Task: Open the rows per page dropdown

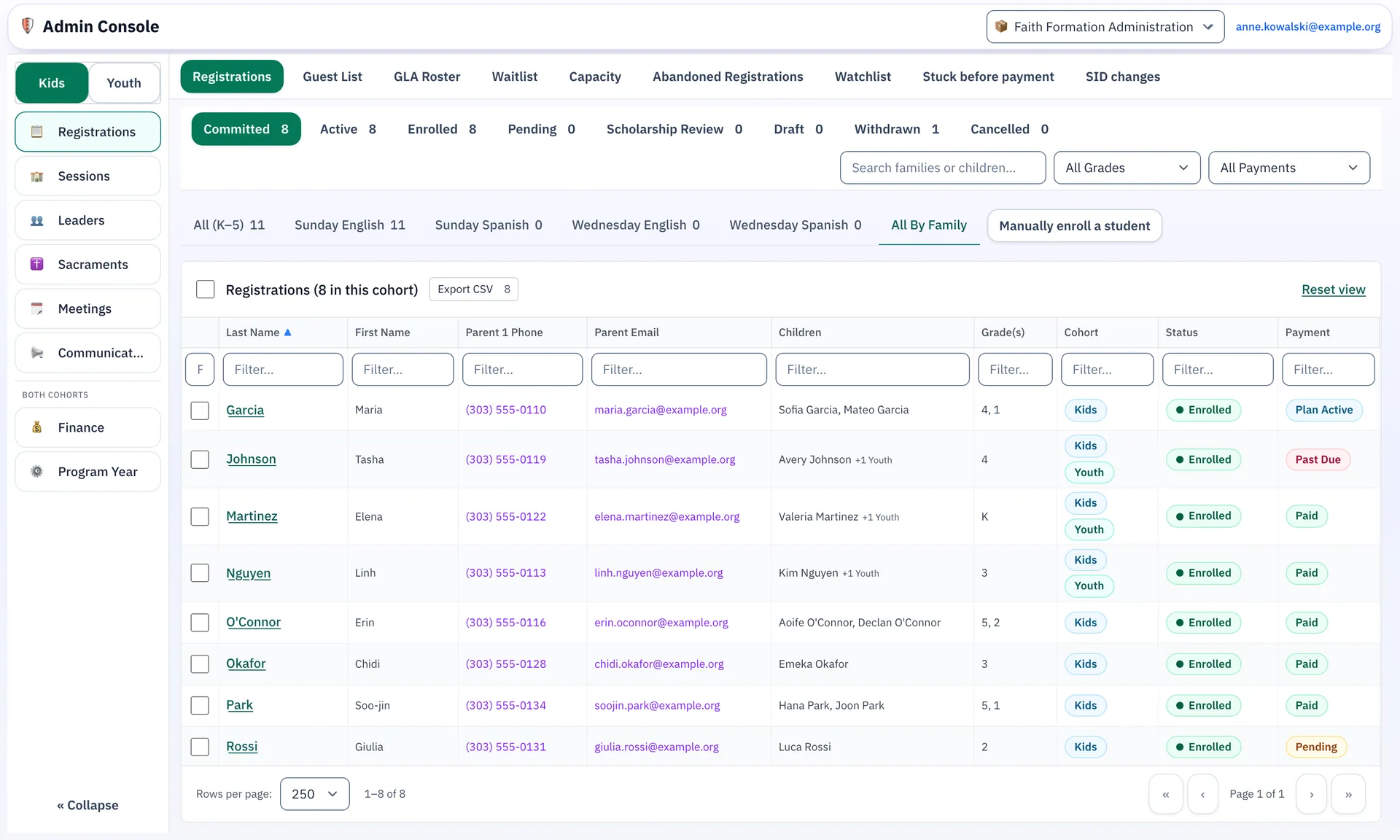Action: [314, 794]
